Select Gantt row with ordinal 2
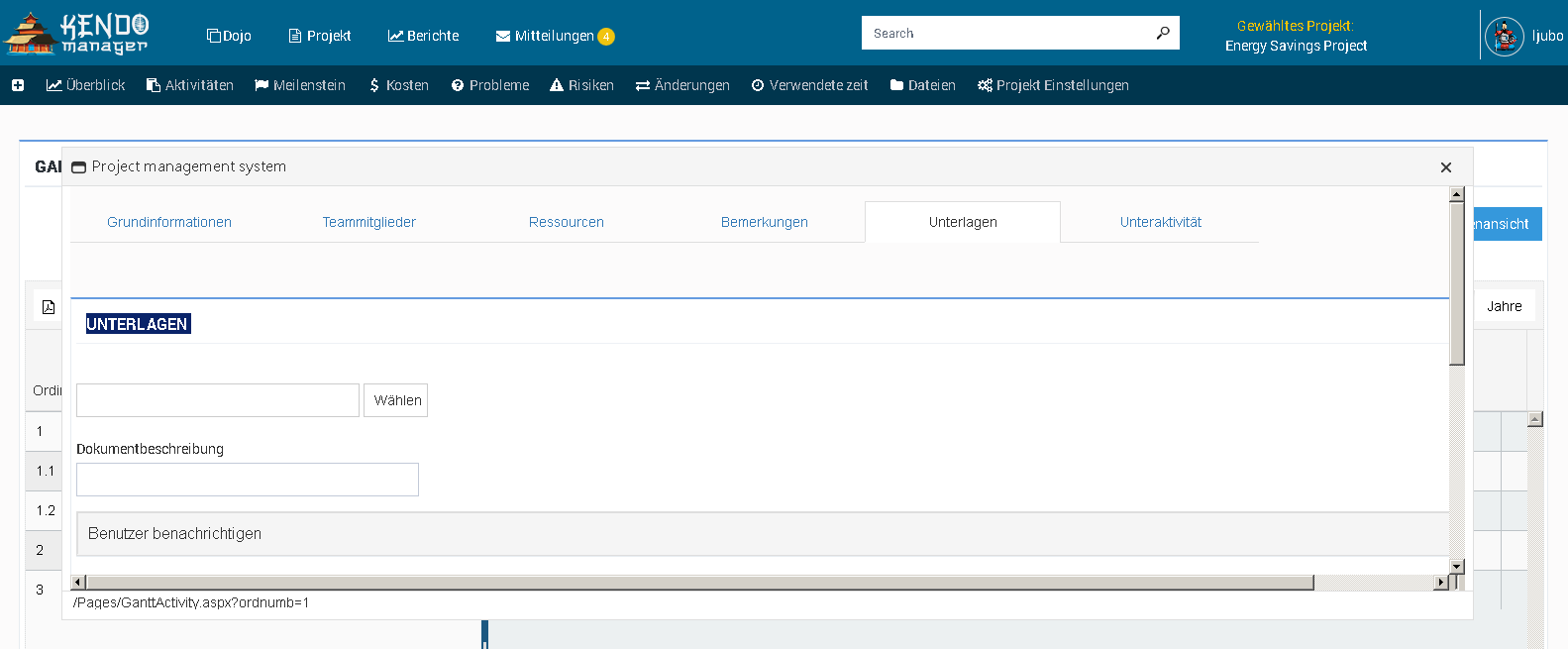 pos(45,550)
